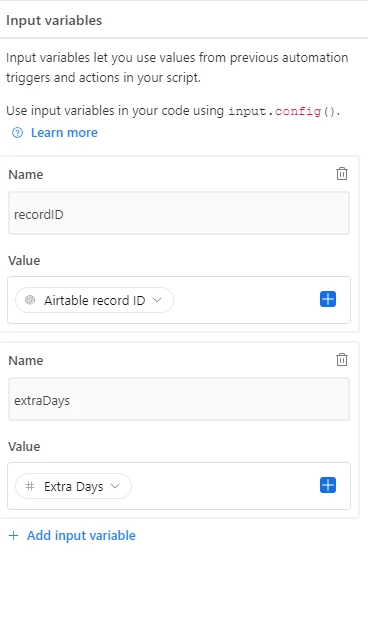Focus the recordID name field
This screenshot has width=368, height=626.
(x=179, y=213)
